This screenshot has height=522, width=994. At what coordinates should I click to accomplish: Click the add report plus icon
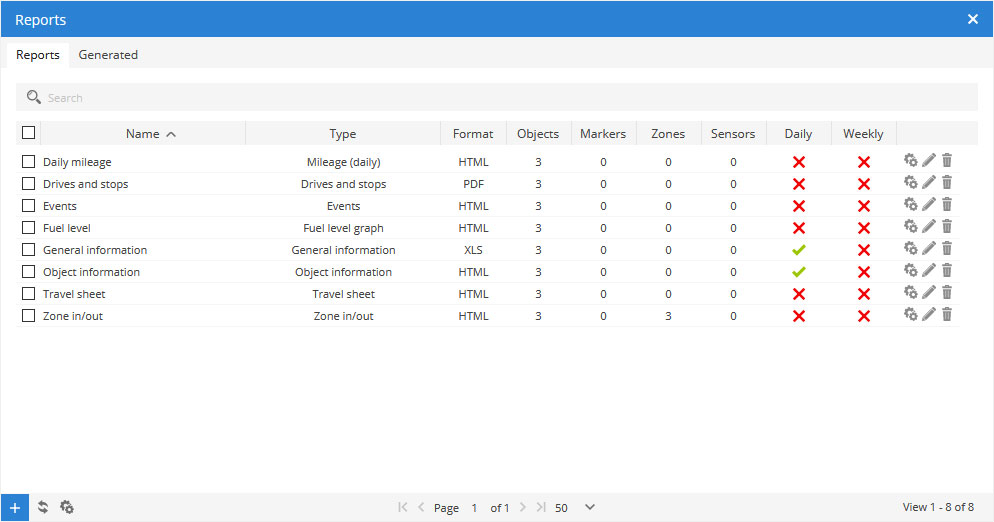click(15, 507)
